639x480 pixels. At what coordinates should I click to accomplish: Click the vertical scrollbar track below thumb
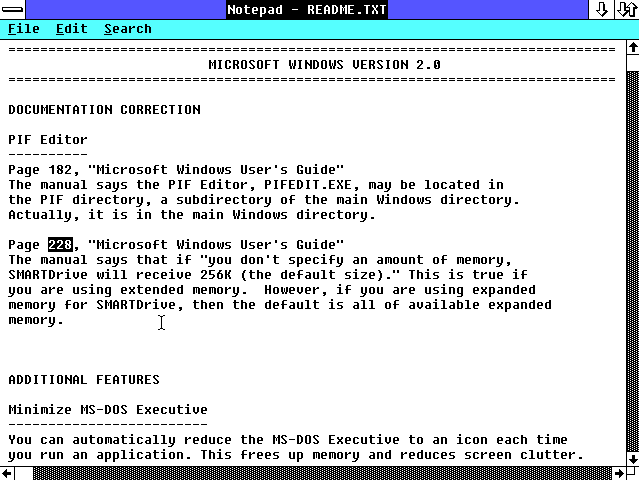tap(632, 261)
